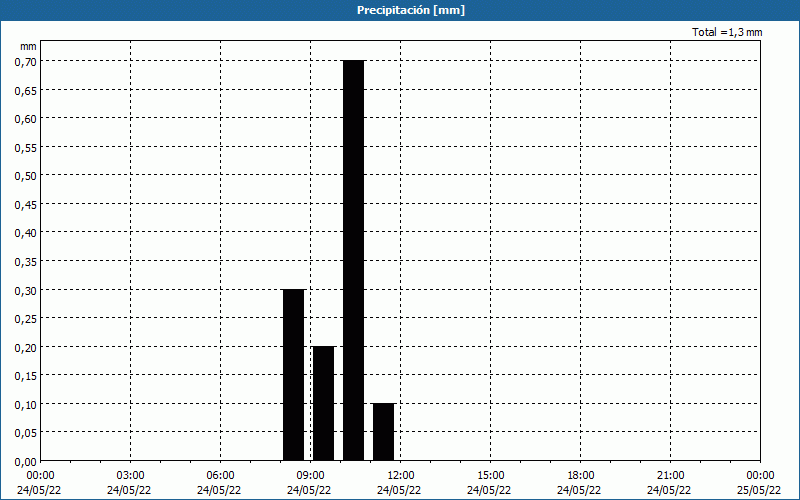The width and height of the screenshot is (800, 500).
Task: Click the 00:00 24/05/22 start time label
Action: pyautogui.click(x=39, y=483)
